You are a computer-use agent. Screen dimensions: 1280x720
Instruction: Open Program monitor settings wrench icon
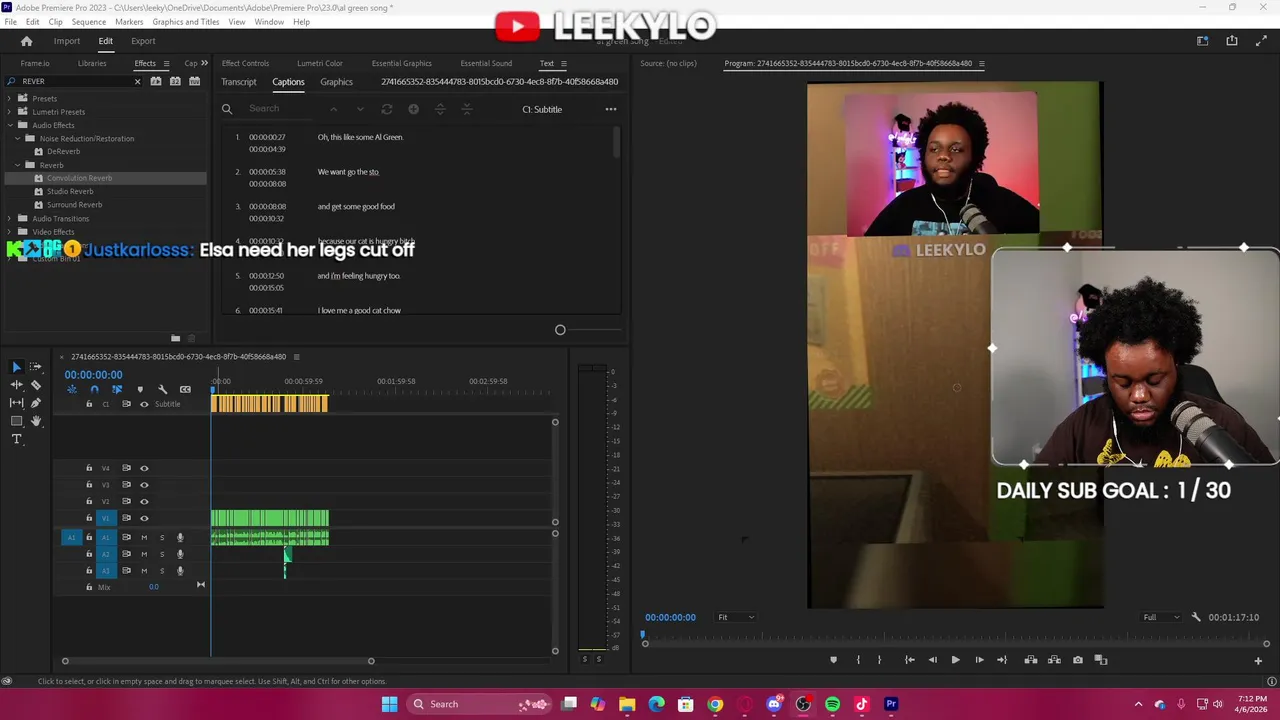pos(1196,617)
